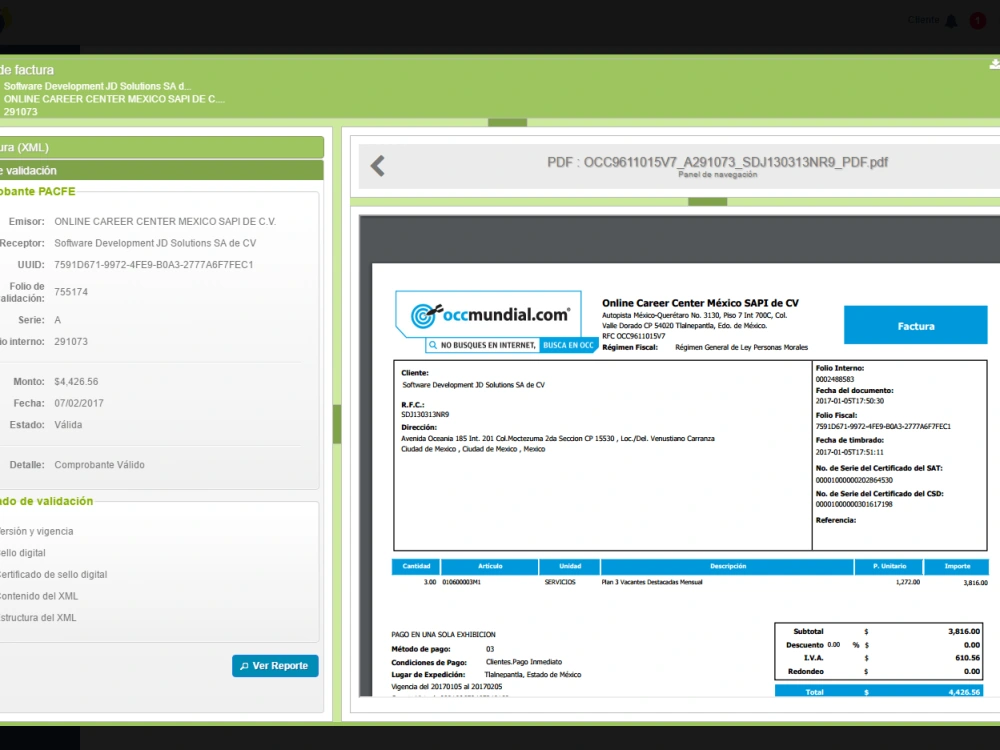
Task: Click the header text ONLINE CAREER CENTER MEXICO SAPI
Action: (x=114, y=99)
